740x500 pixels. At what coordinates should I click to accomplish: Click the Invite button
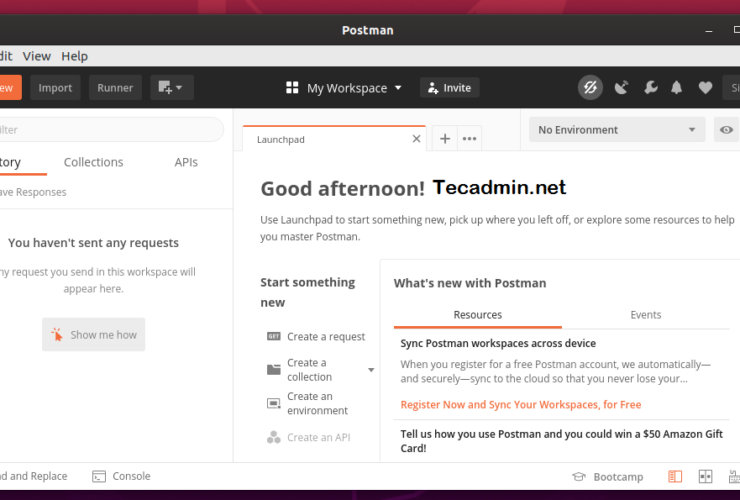pyautogui.click(x=449, y=88)
